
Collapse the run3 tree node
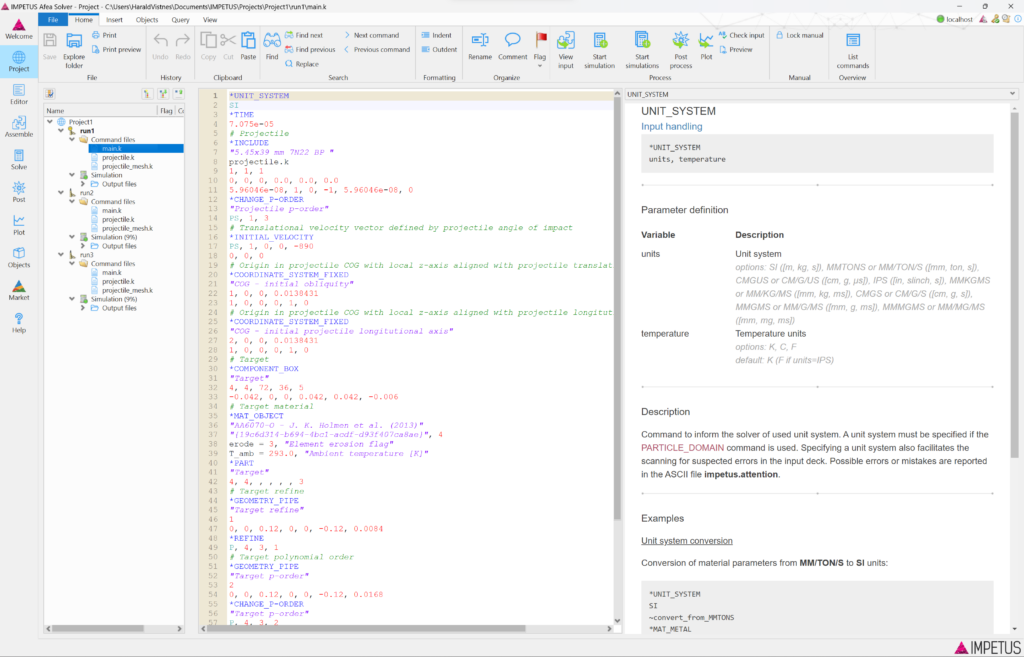point(61,255)
